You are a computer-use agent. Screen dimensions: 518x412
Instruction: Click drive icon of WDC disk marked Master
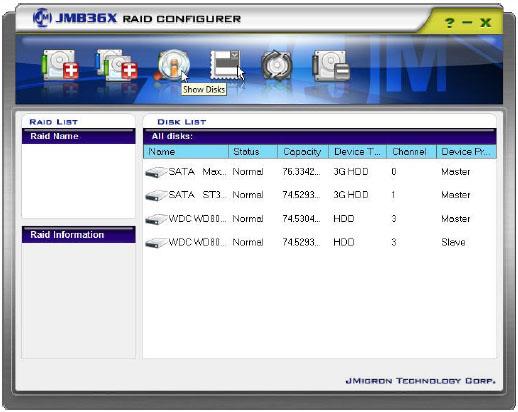point(156,219)
